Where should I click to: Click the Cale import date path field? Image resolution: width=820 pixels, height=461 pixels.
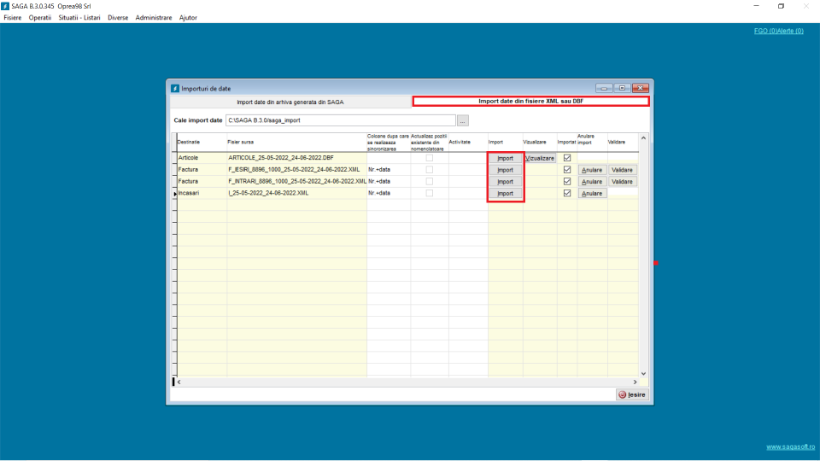click(340, 120)
